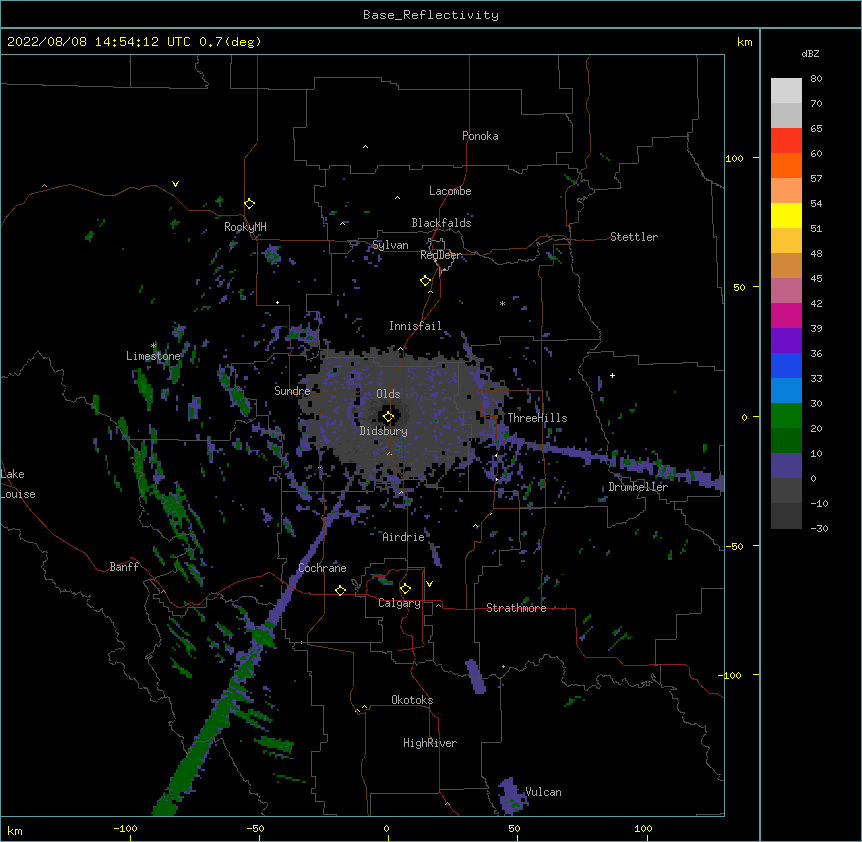Select the blue 33-36 dBZ legend swatch
Viewport: 862px width, 842px height.
pos(786,365)
